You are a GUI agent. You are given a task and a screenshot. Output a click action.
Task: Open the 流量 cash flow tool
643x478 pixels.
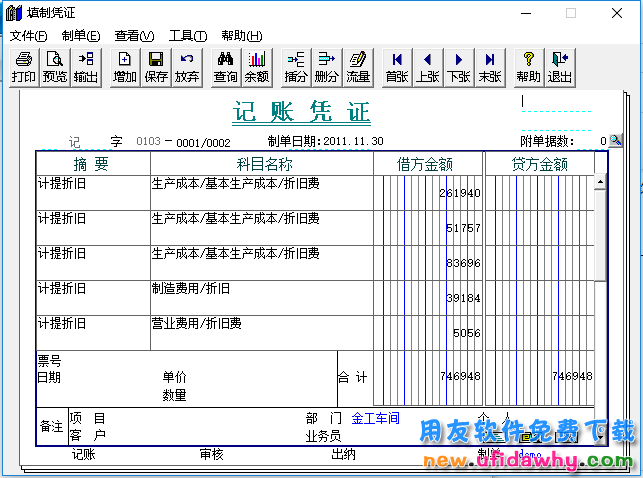point(358,67)
